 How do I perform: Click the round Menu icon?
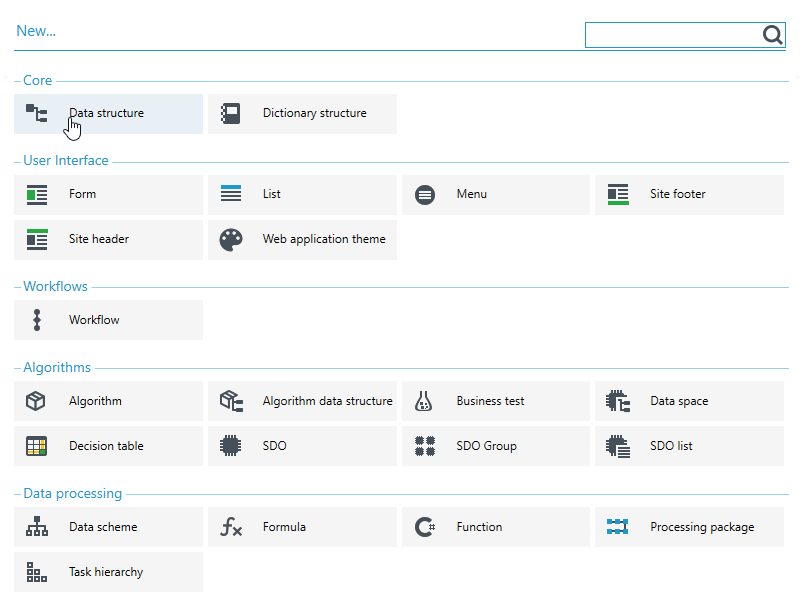click(x=425, y=195)
